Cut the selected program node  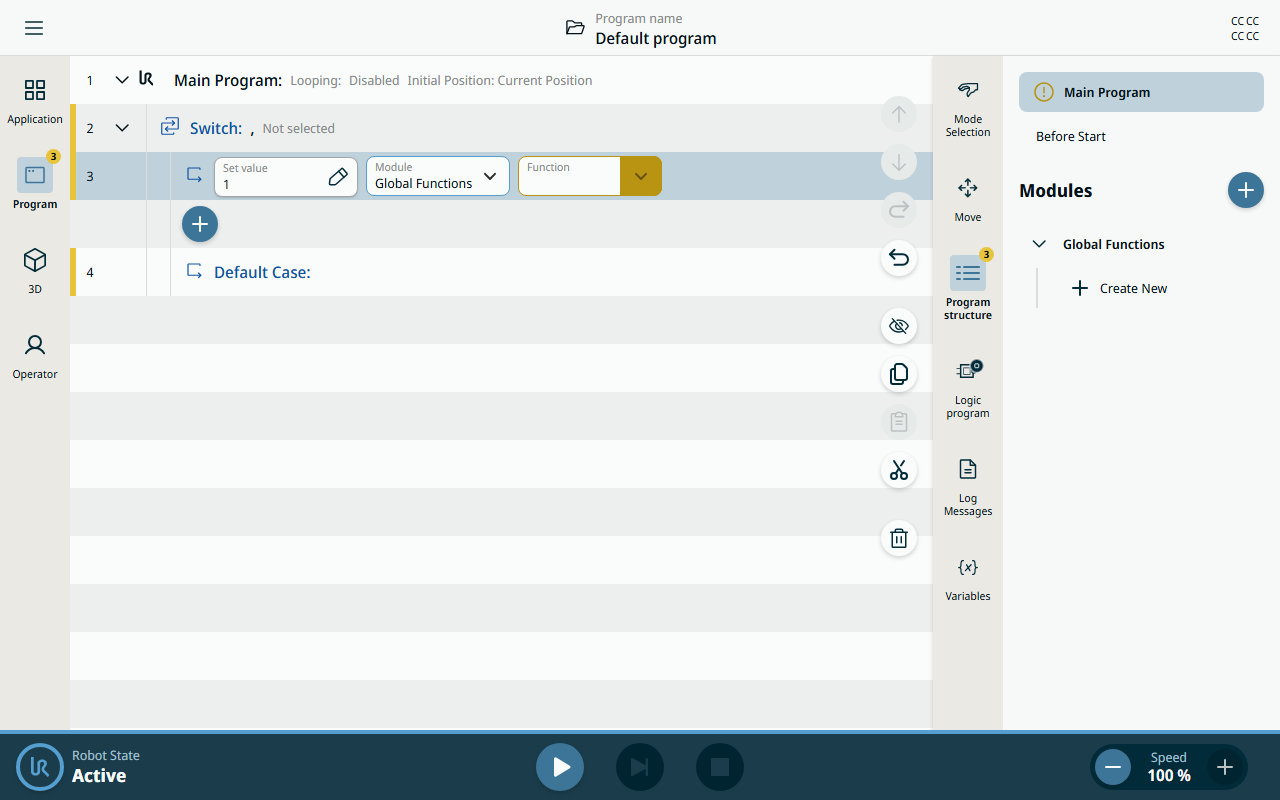point(899,471)
